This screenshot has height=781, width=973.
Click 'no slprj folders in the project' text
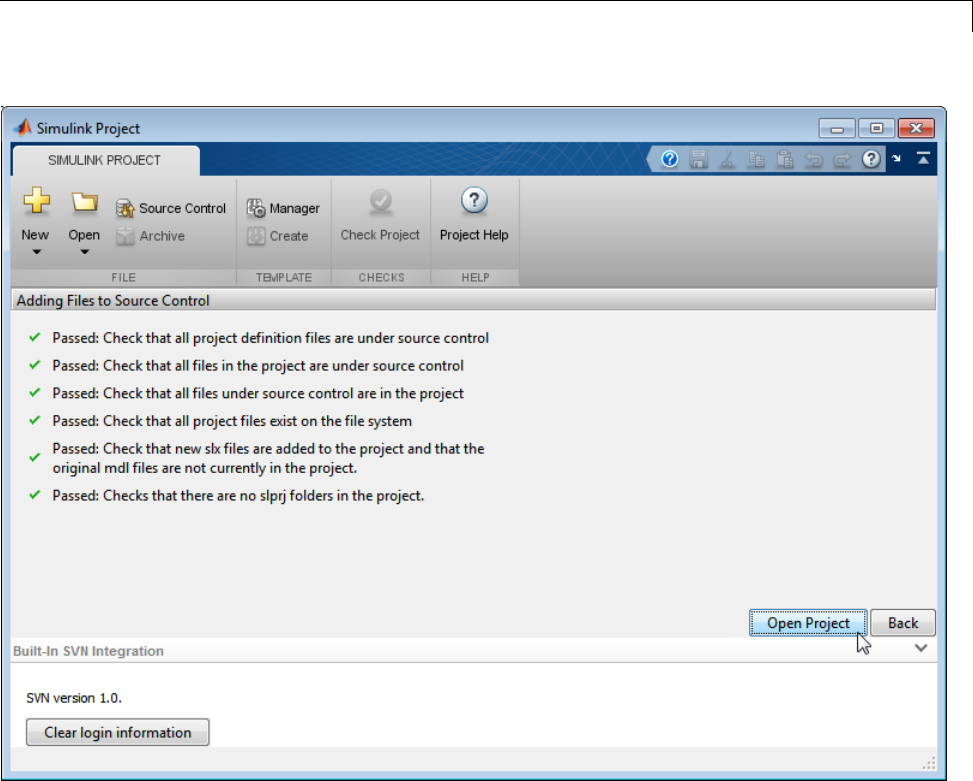pyautogui.click(x=330, y=496)
